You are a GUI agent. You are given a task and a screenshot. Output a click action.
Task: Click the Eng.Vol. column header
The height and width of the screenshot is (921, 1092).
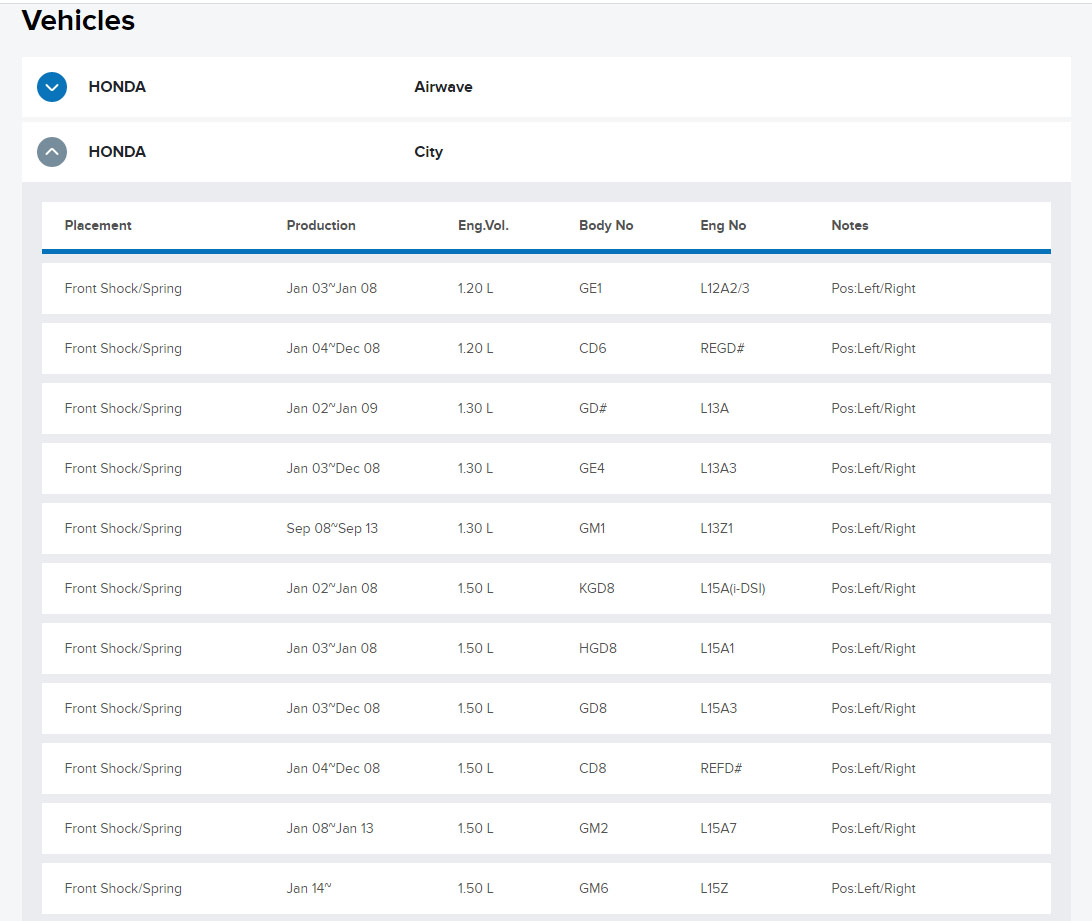tap(483, 225)
